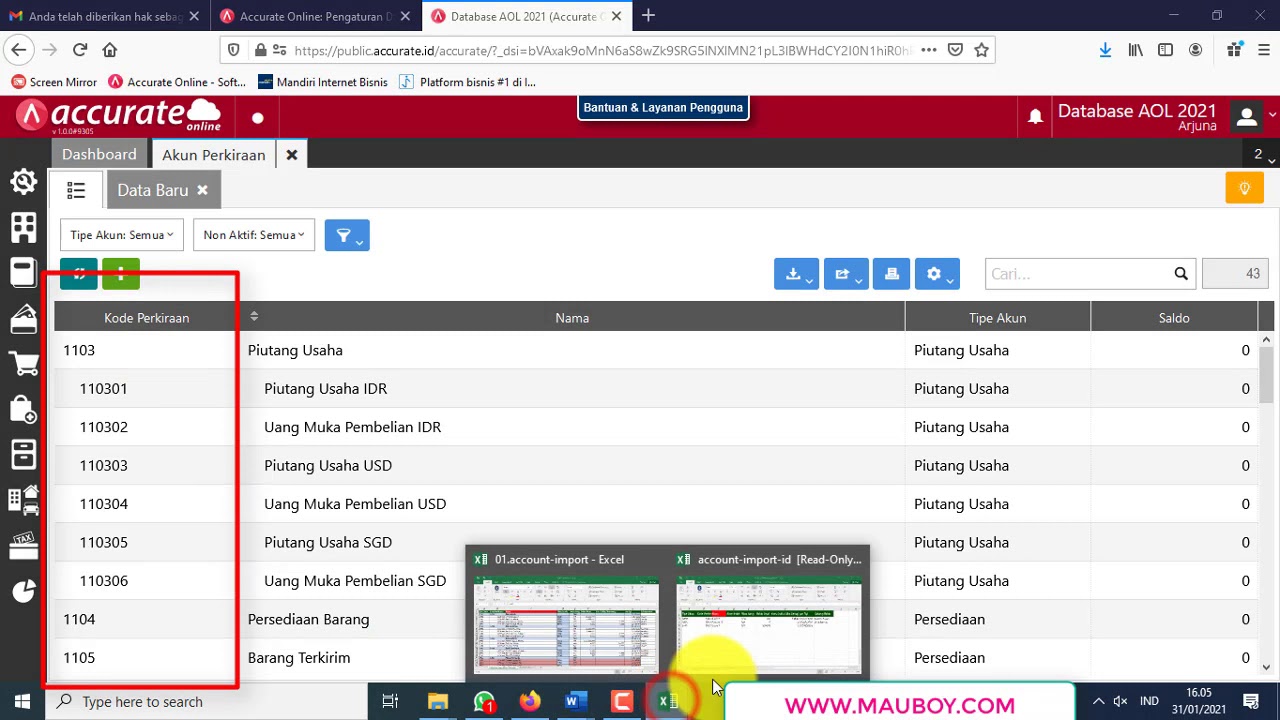Click the Cari search field
The width and height of the screenshot is (1280, 720).
click(1078, 274)
